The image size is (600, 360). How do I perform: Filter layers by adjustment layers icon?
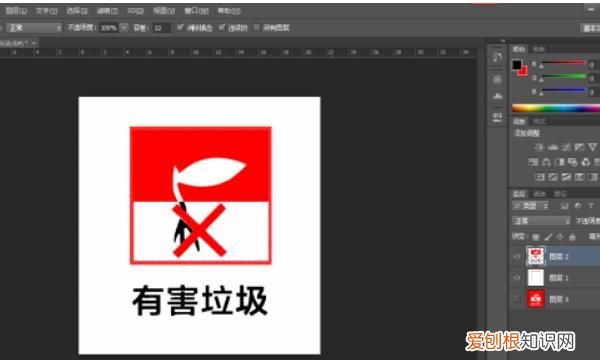(x=578, y=206)
